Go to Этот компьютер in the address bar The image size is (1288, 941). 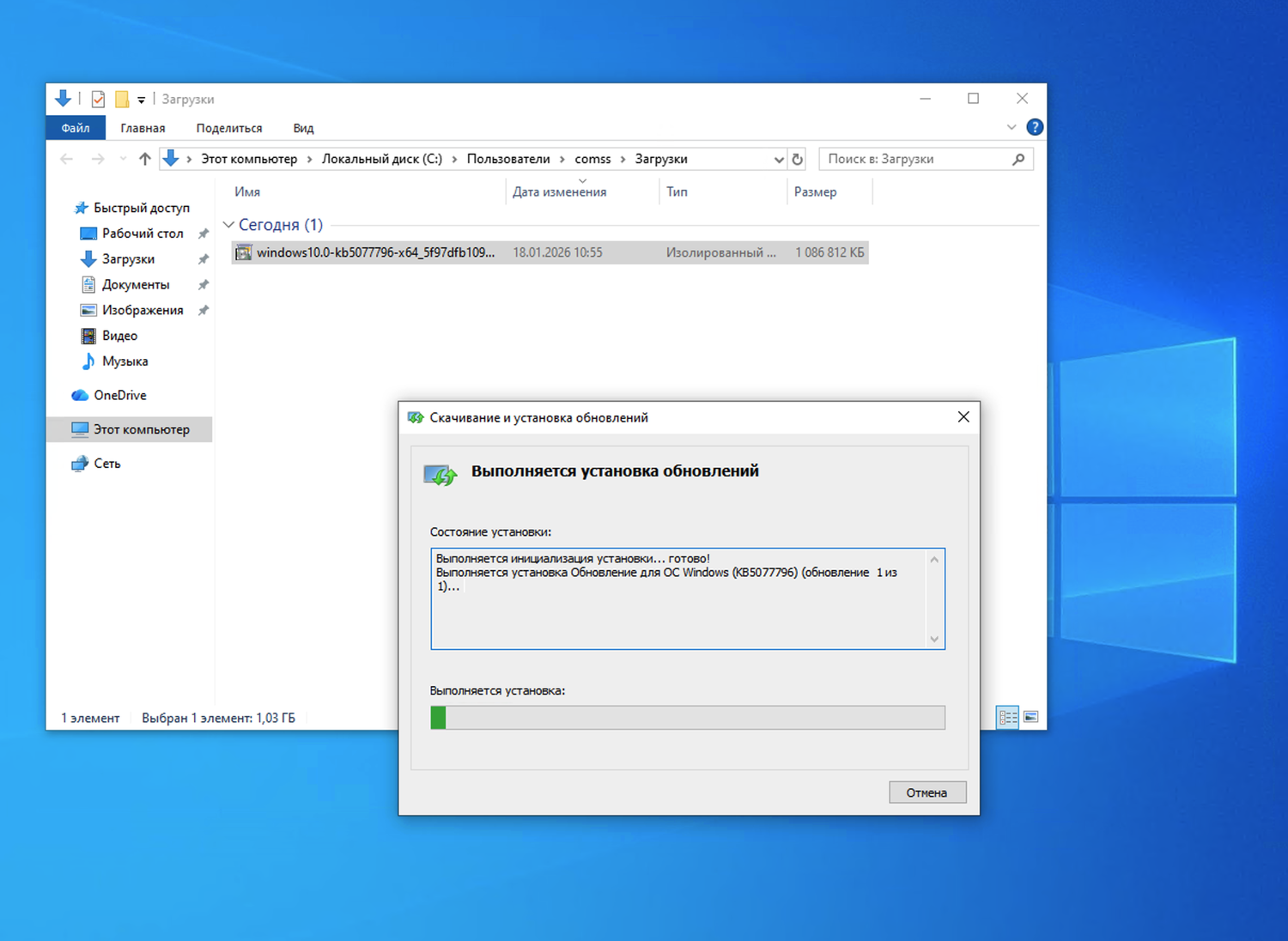click(249, 159)
